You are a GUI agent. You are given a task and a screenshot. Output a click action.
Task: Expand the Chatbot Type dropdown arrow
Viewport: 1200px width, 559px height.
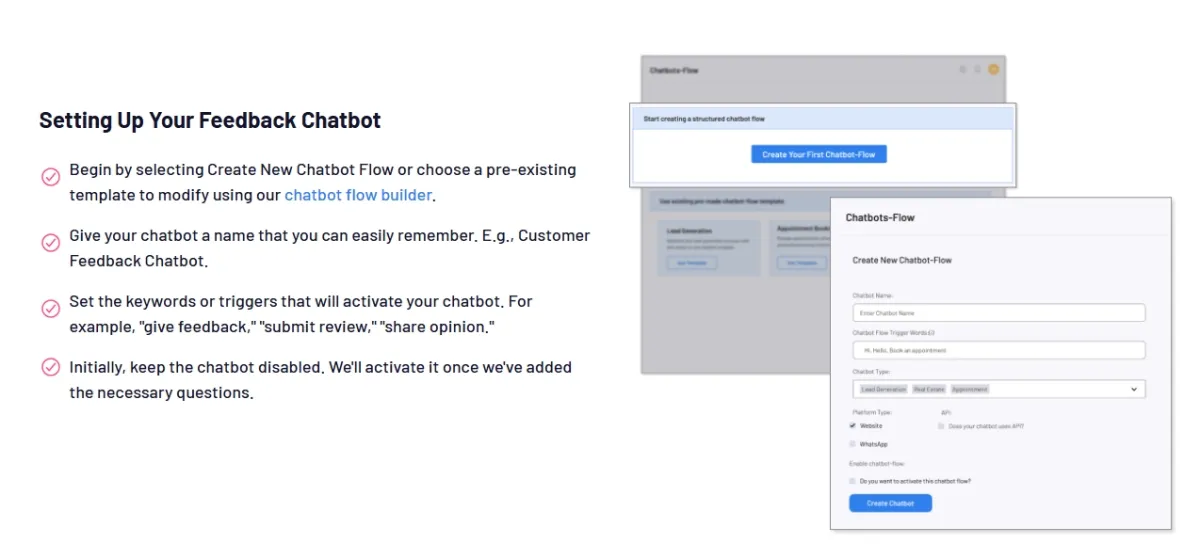1134,389
